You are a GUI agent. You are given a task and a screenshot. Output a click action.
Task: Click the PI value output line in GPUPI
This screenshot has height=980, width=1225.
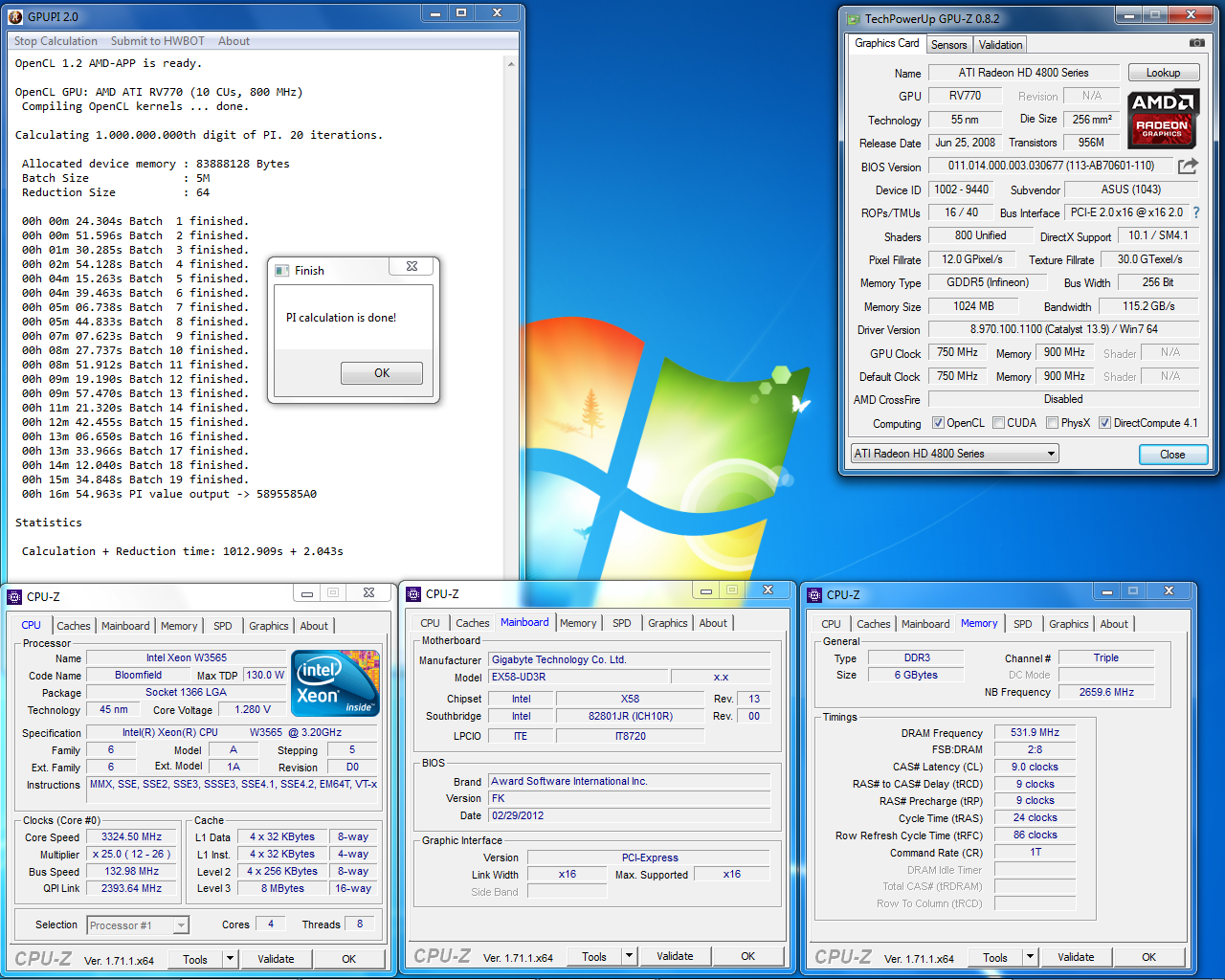pyautogui.click(x=169, y=494)
